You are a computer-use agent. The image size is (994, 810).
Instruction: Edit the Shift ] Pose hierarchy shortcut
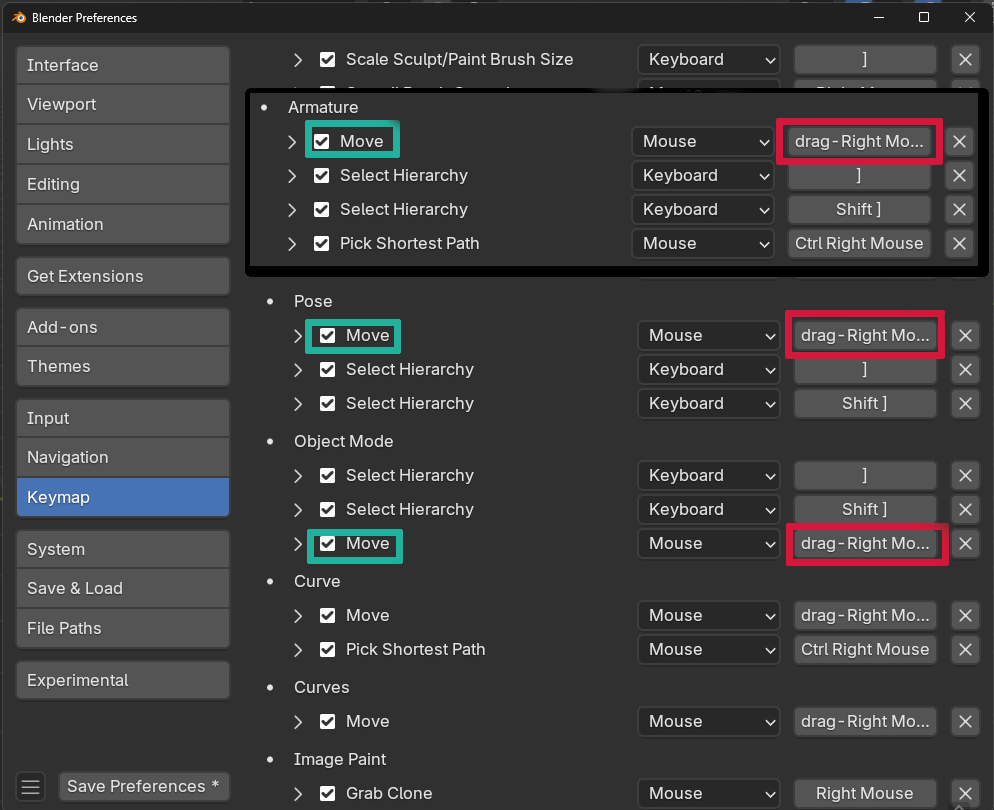click(864, 403)
